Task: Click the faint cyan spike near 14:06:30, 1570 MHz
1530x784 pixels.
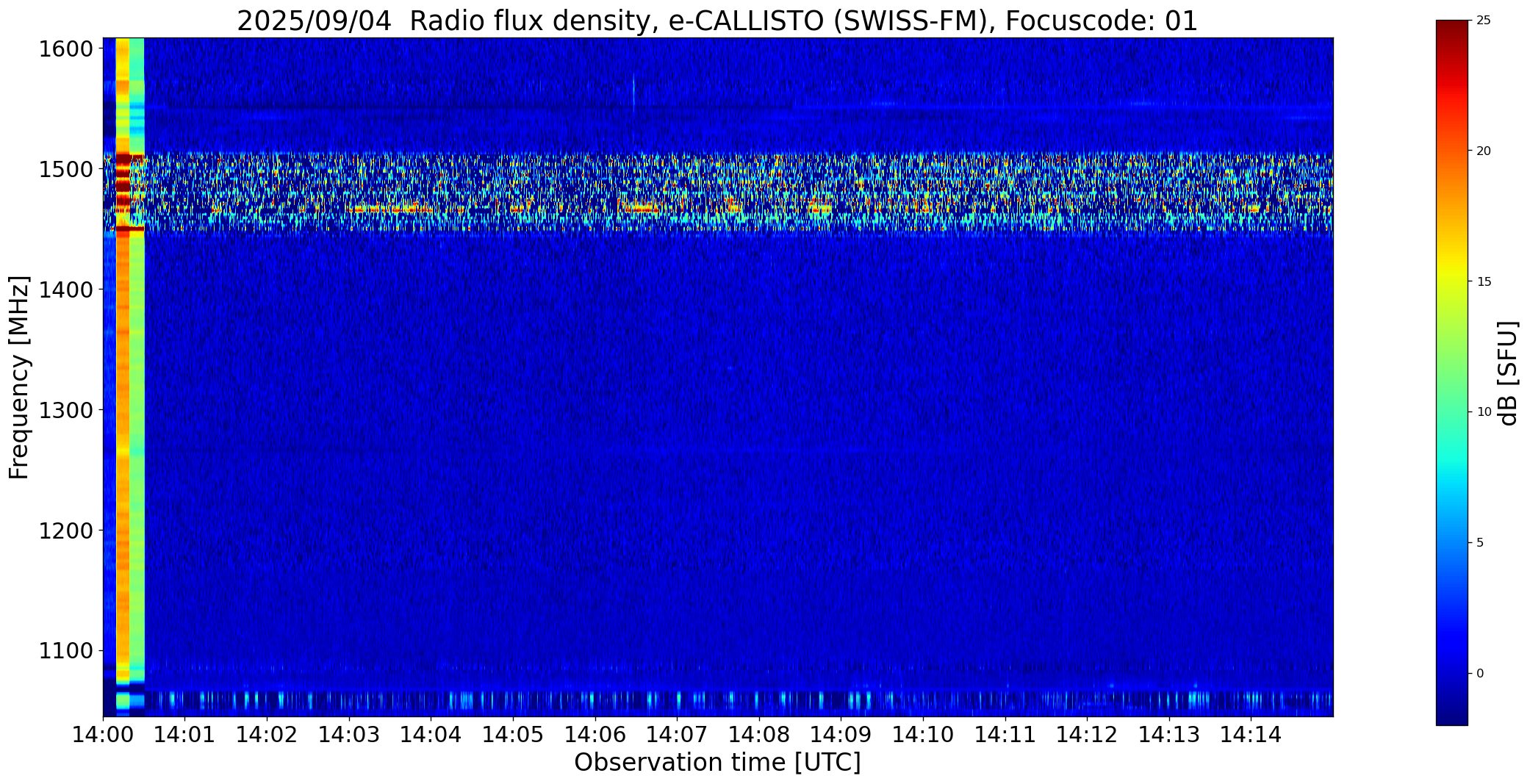Action: [633, 93]
